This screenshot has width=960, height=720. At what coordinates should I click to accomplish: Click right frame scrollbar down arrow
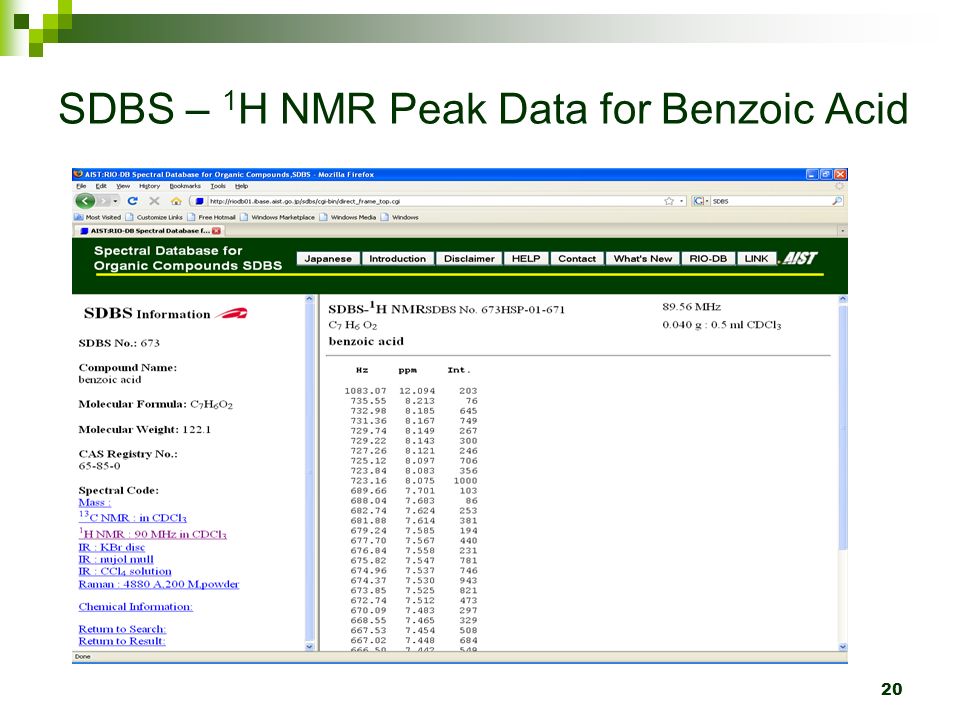(842, 646)
